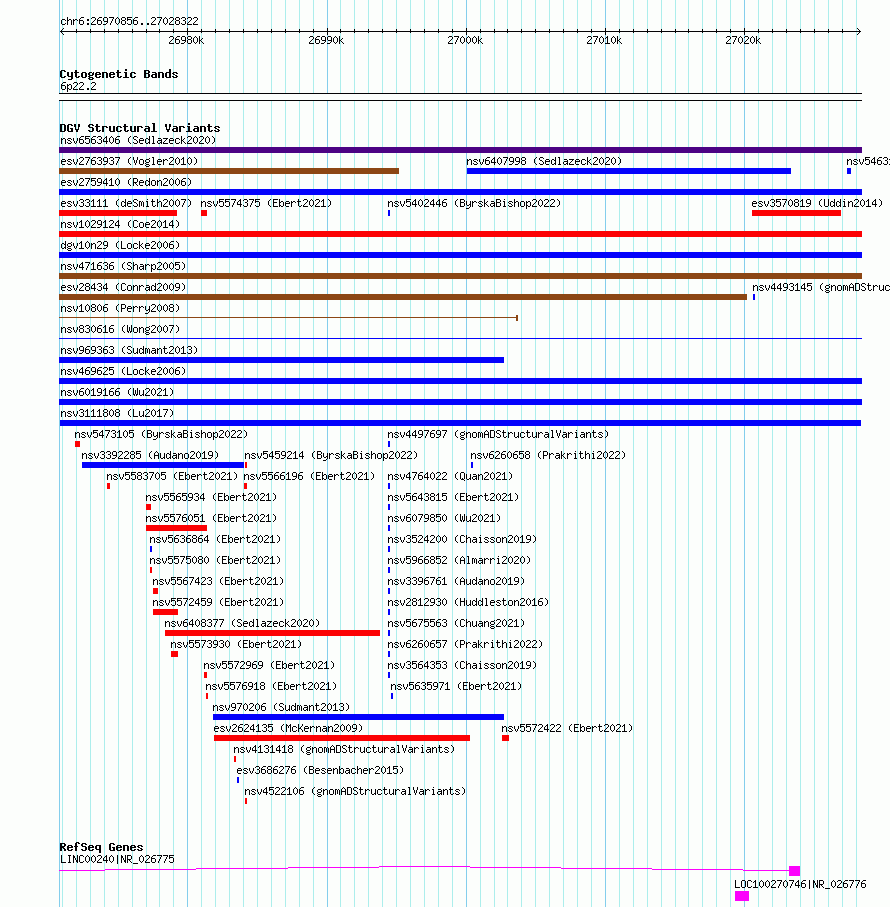Select nsv471636 (Sharp2005) label

click(x=123, y=266)
